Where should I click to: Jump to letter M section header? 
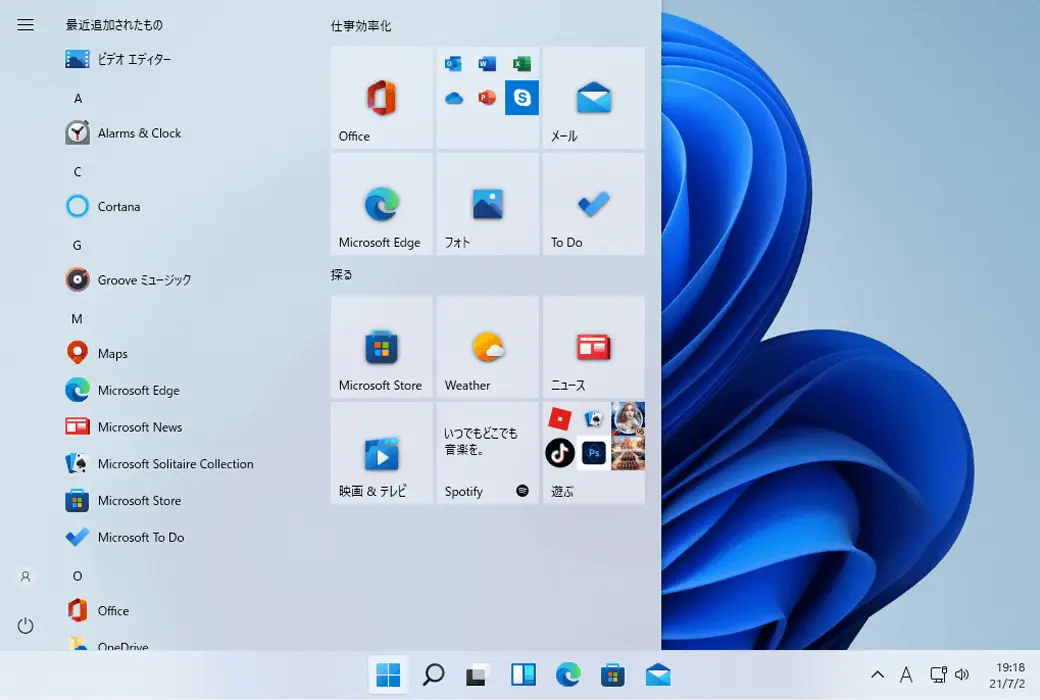click(77, 318)
